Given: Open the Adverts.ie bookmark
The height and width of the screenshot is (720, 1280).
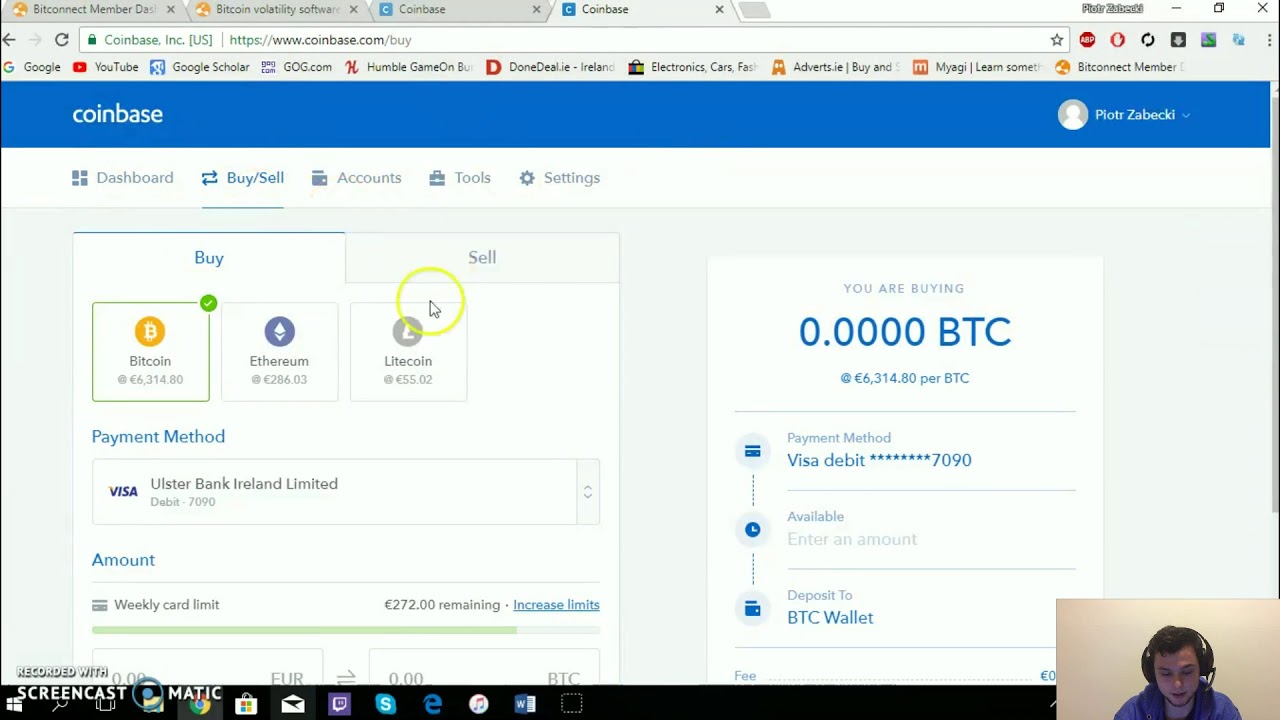Looking at the screenshot, I should (835, 67).
